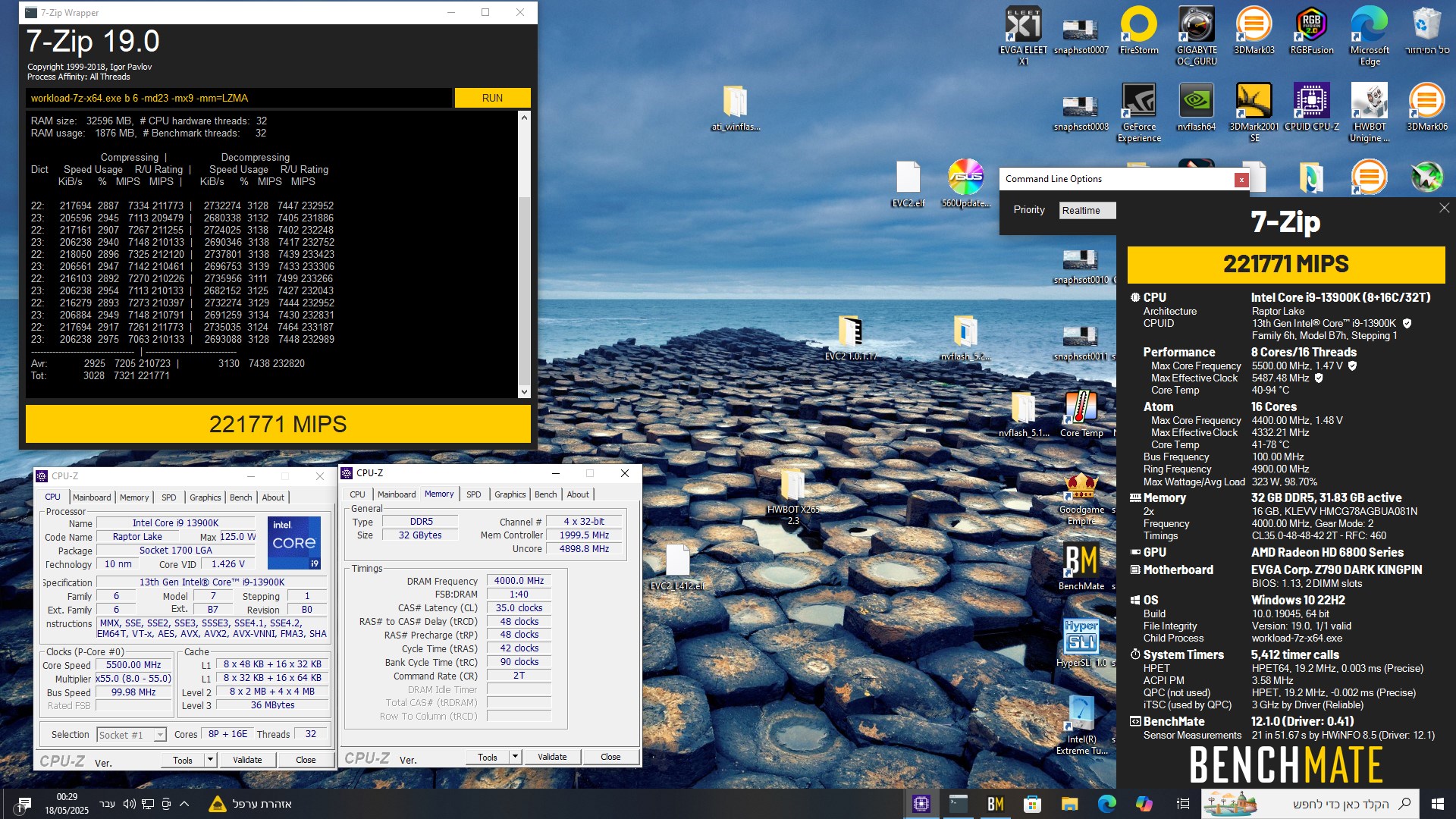This screenshot has height=819, width=1456.
Task: Click DRAM Frequency value 4000.0 MHz
Action: (519, 581)
